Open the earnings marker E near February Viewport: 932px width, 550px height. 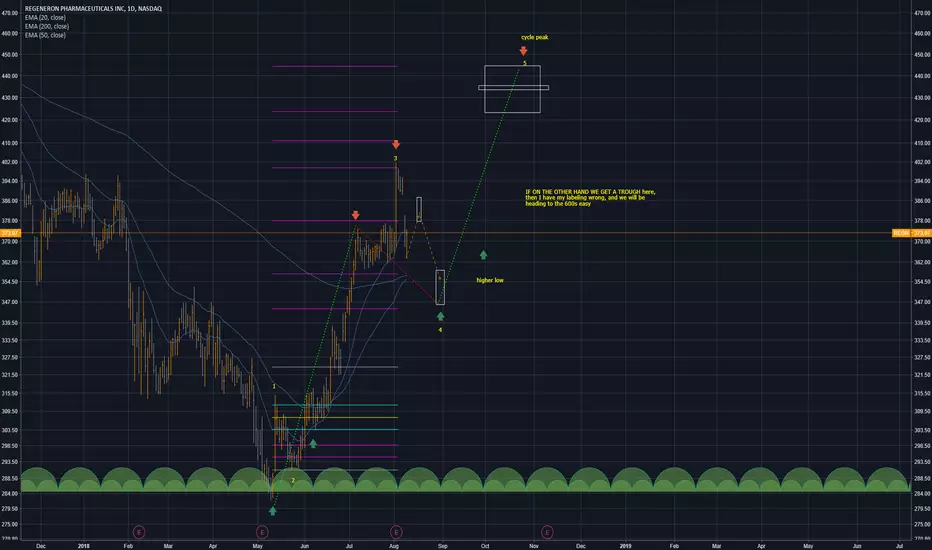click(138, 532)
